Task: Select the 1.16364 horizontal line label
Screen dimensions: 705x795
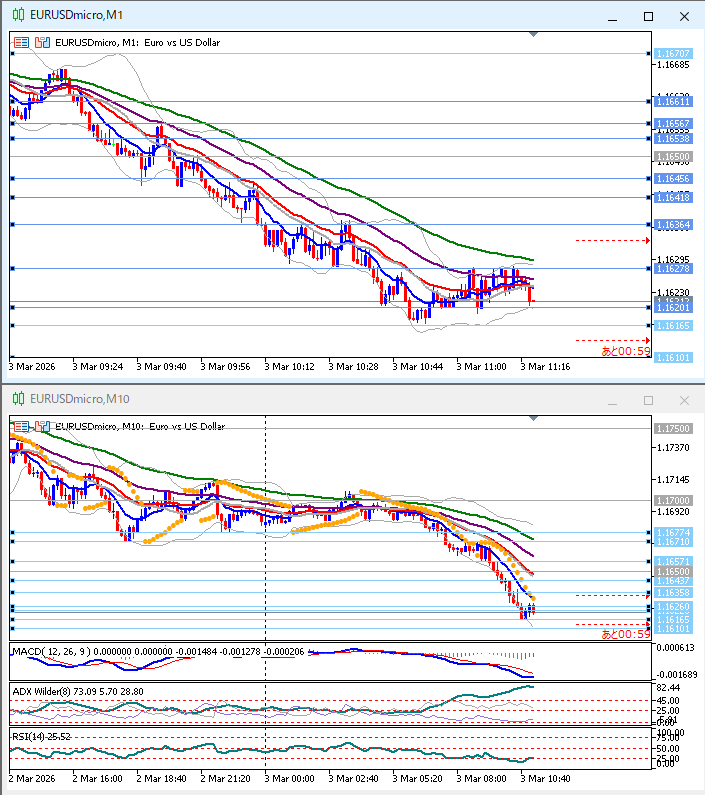Action: pos(673,225)
